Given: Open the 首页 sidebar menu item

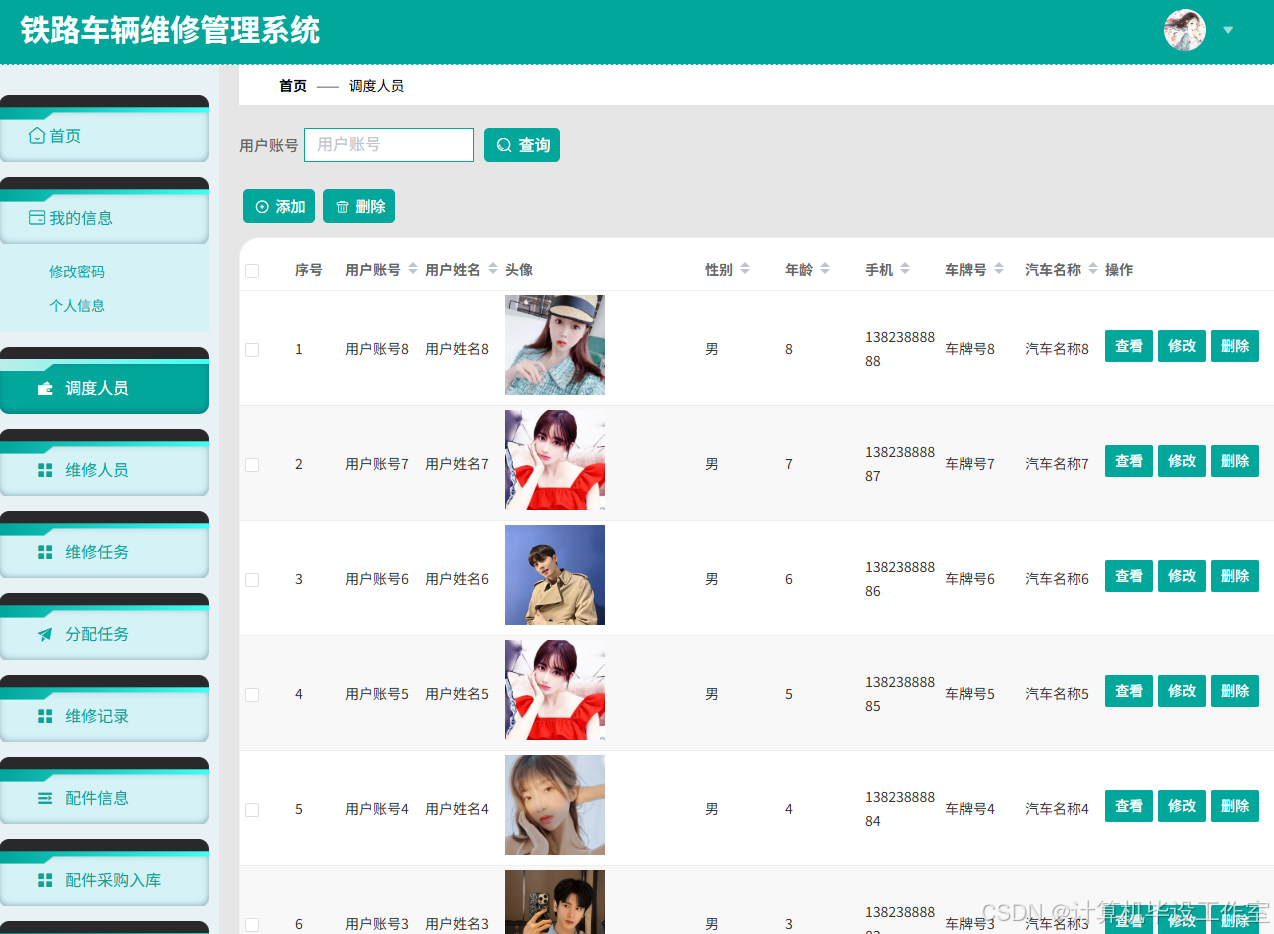Looking at the screenshot, I should tap(104, 135).
